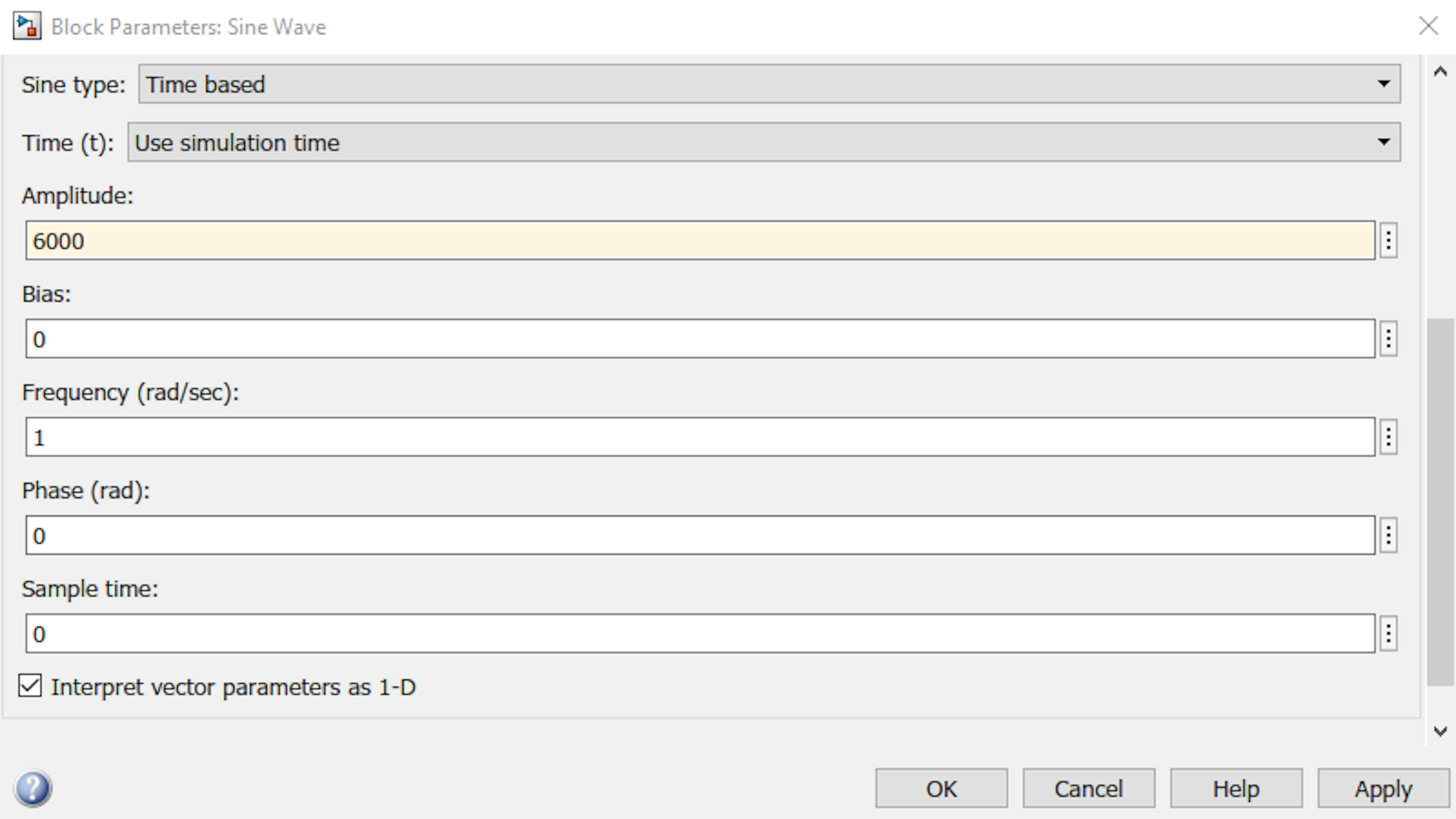Expand the Time (t) dropdown
This screenshot has width=1456, height=819.
764,142
